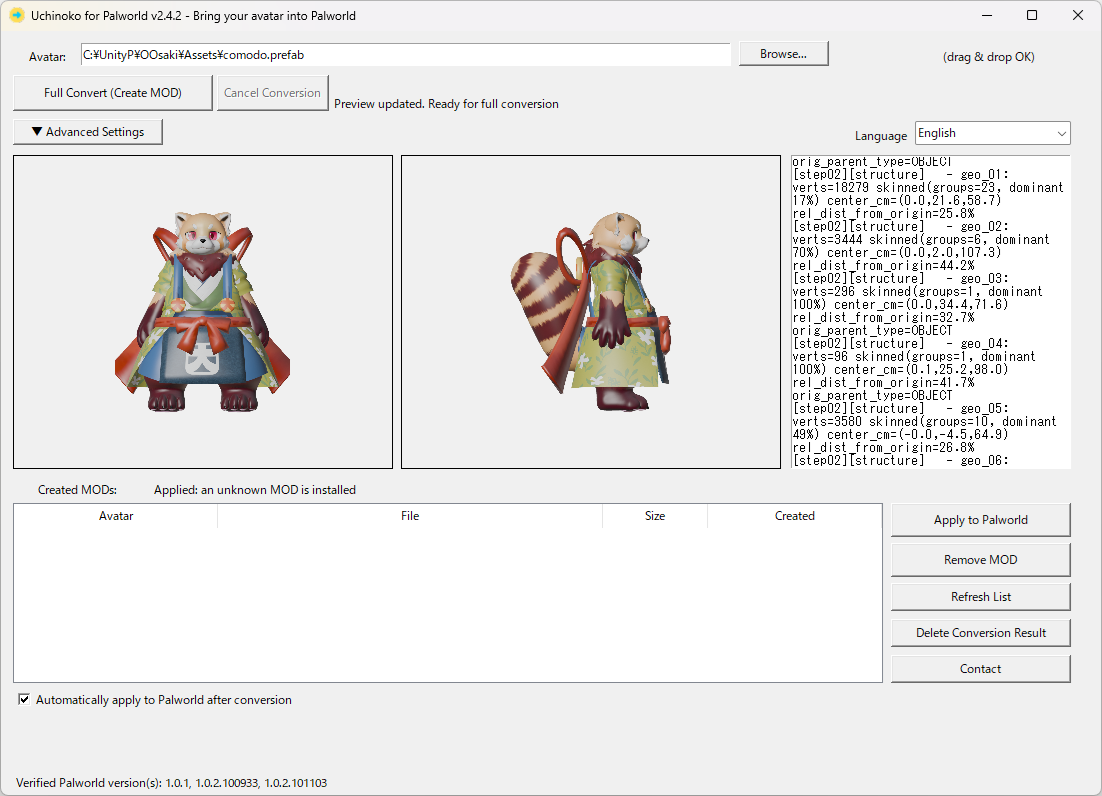Click Delete Conversion Result button
The height and width of the screenshot is (796, 1102).
pyautogui.click(x=980, y=633)
